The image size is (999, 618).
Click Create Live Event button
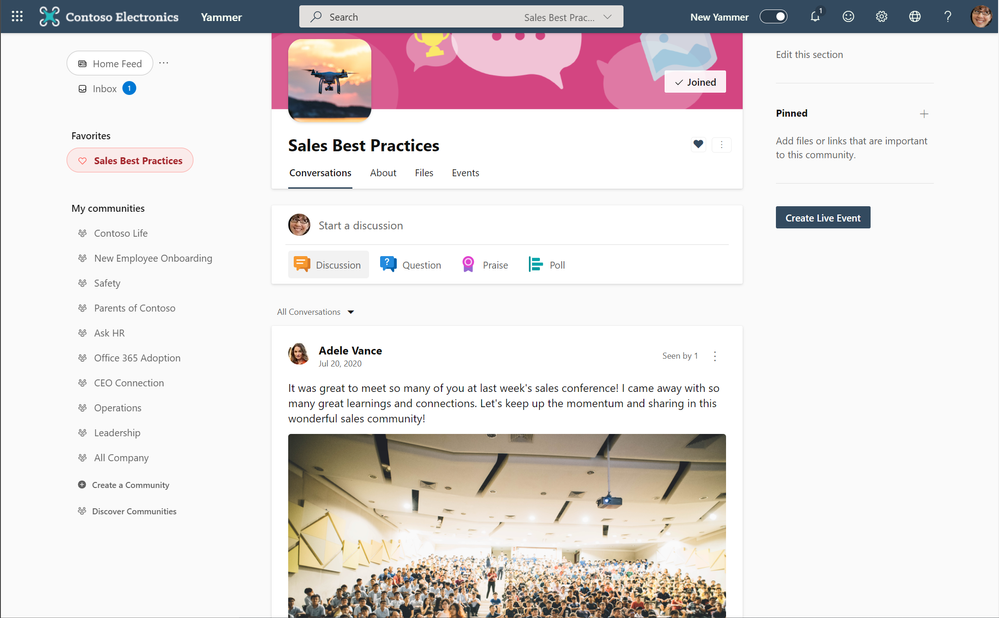pyautogui.click(x=823, y=218)
